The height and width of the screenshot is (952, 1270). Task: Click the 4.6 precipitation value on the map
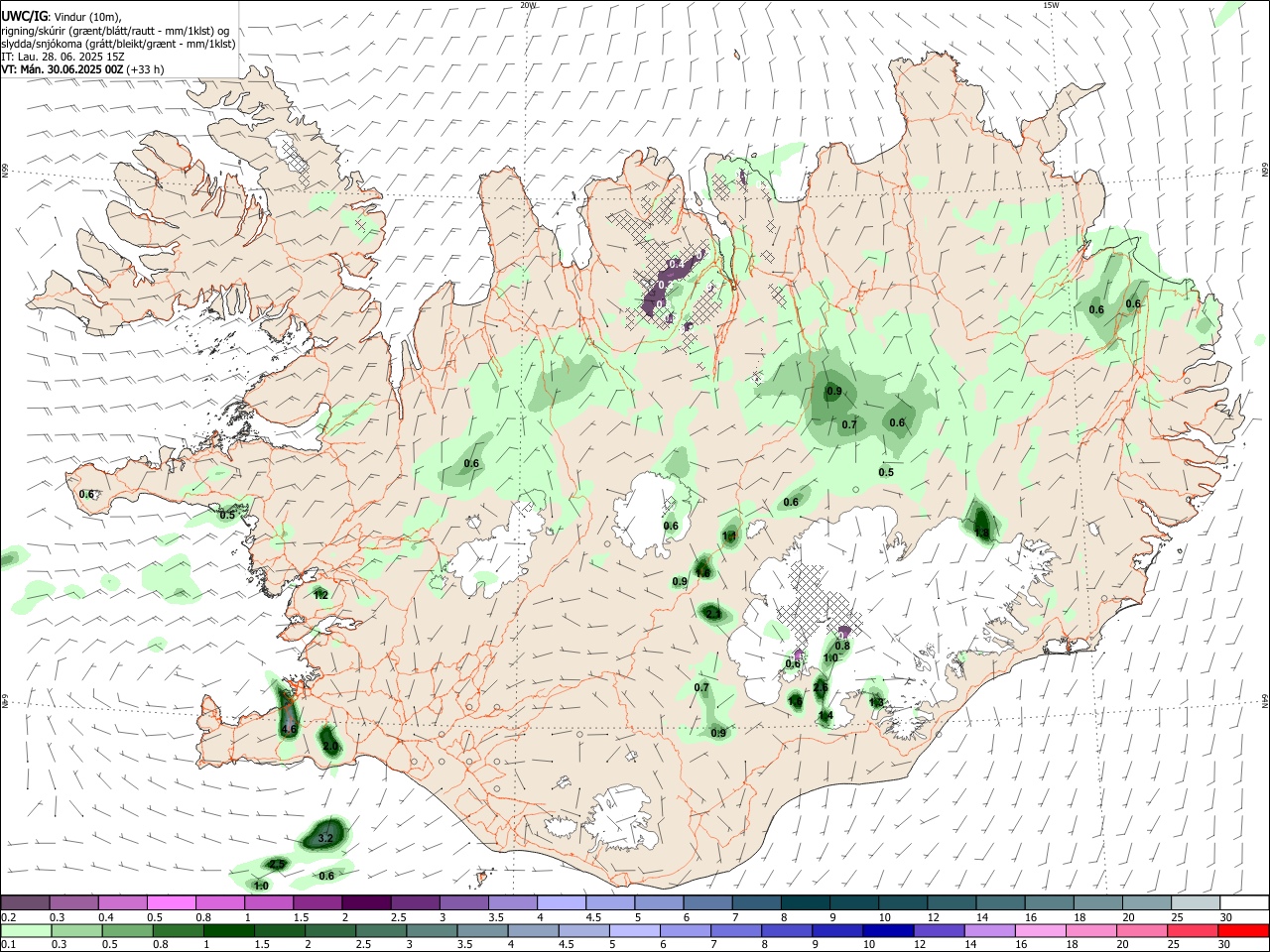click(x=289, y=729)
